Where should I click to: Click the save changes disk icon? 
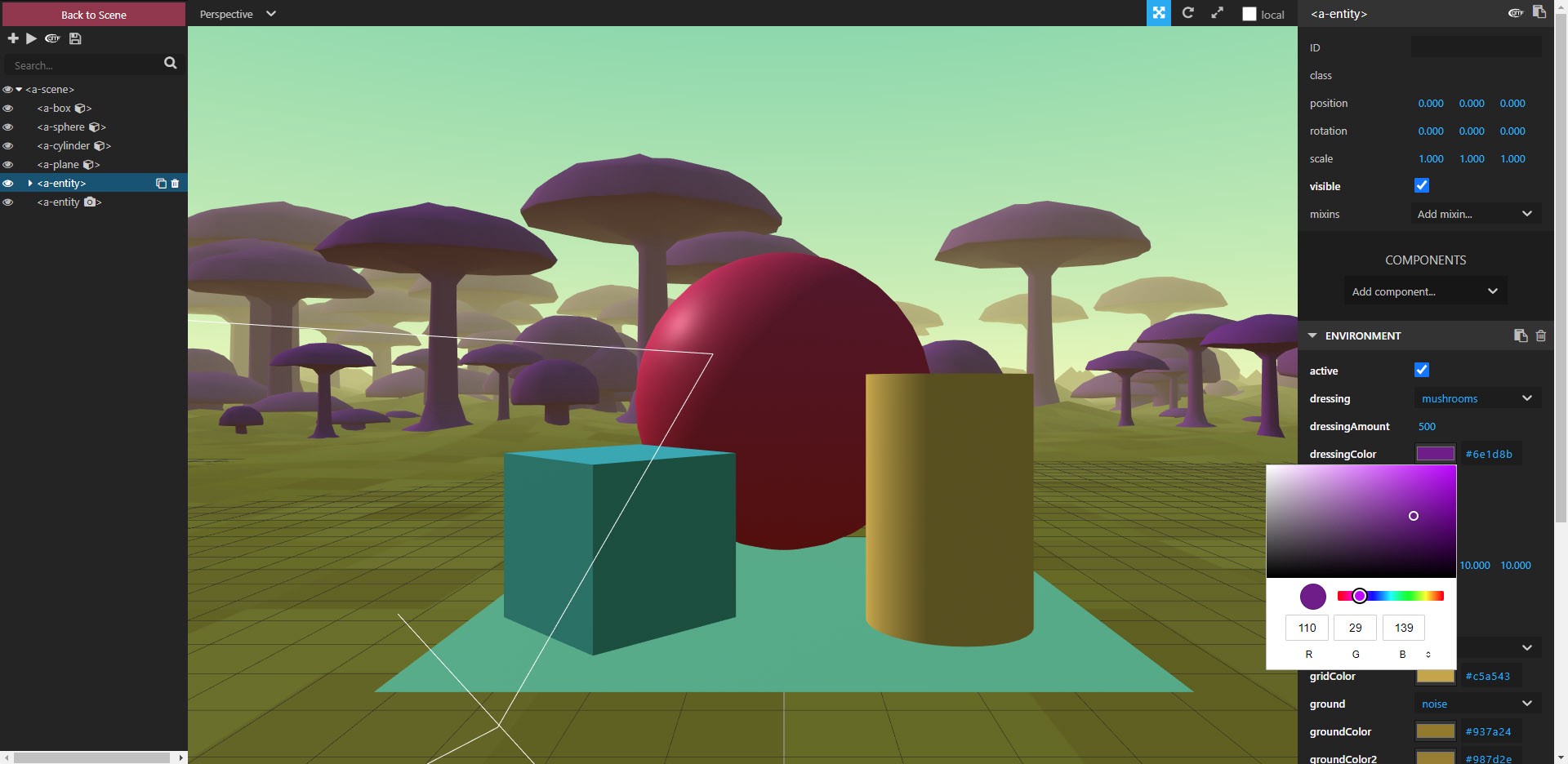pyautogui.click(x=75, y=38)
